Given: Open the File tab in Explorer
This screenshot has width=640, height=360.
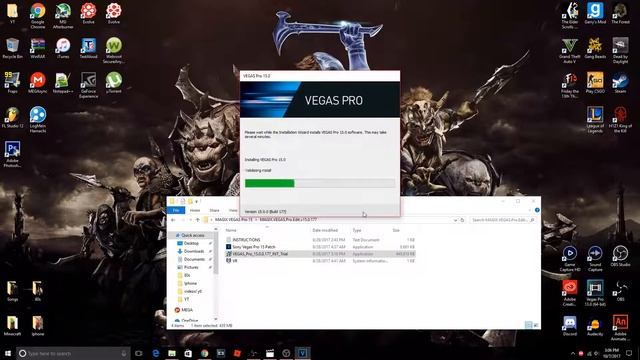Looking at the screenshot, I should click(176, 210).
